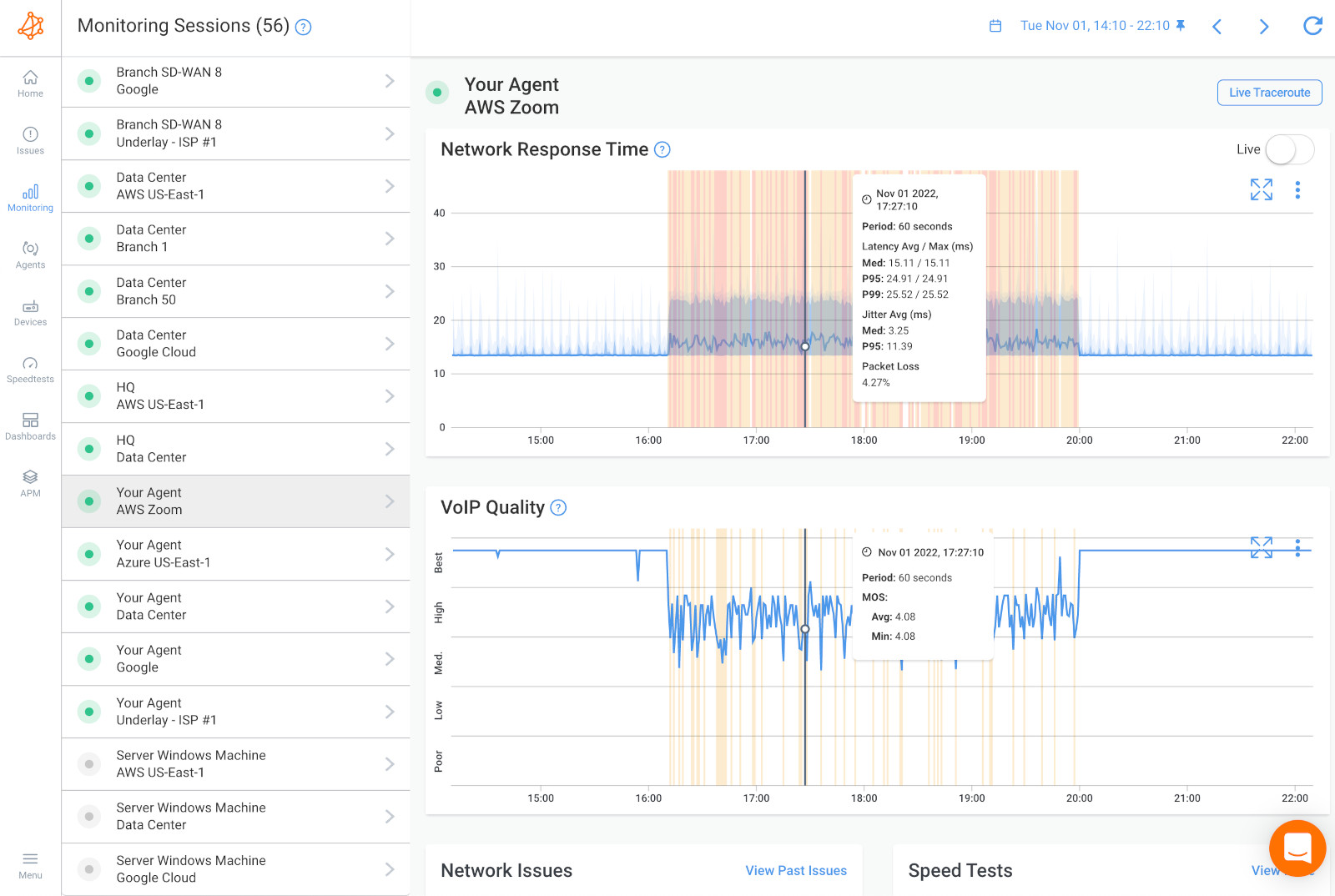Open the Dashboards sidebar icon
The image size is (1335, 896).
pos(30,425)
